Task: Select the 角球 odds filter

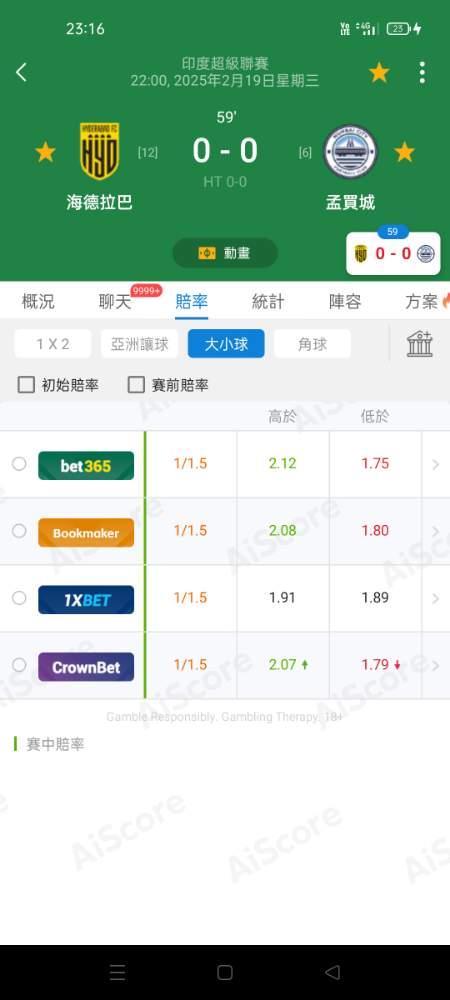Action: [x=312, y=344]
